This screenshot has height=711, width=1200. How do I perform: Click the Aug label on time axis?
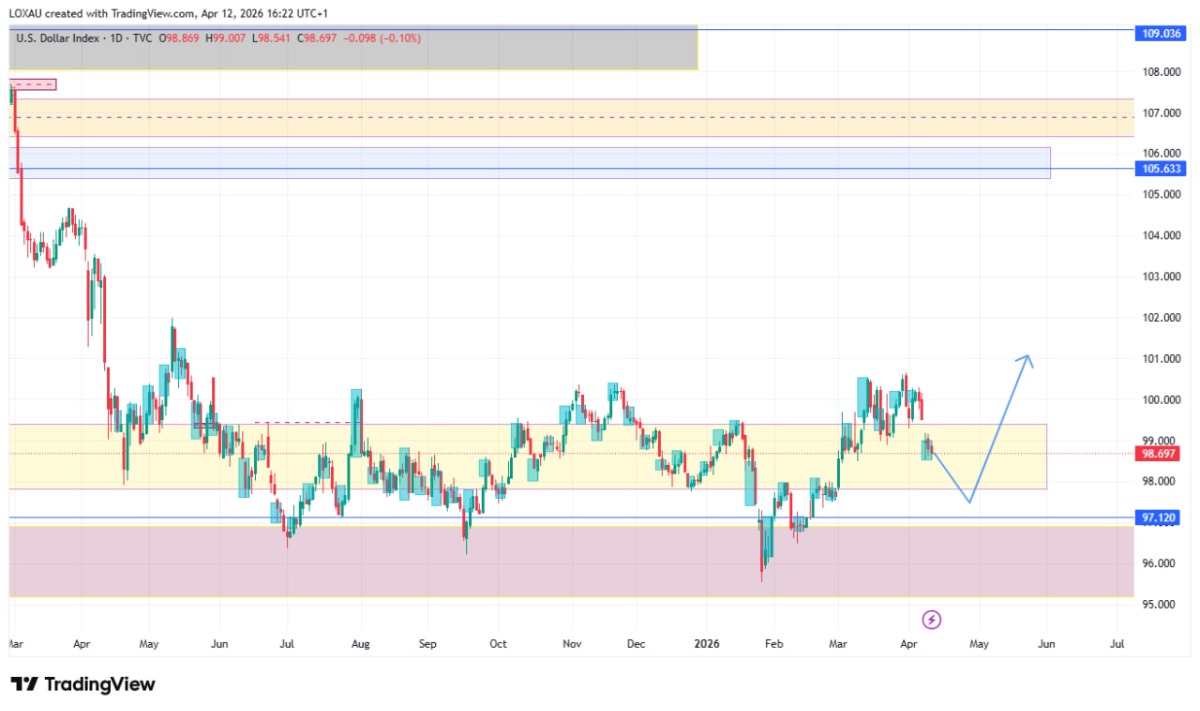(361, 644)
